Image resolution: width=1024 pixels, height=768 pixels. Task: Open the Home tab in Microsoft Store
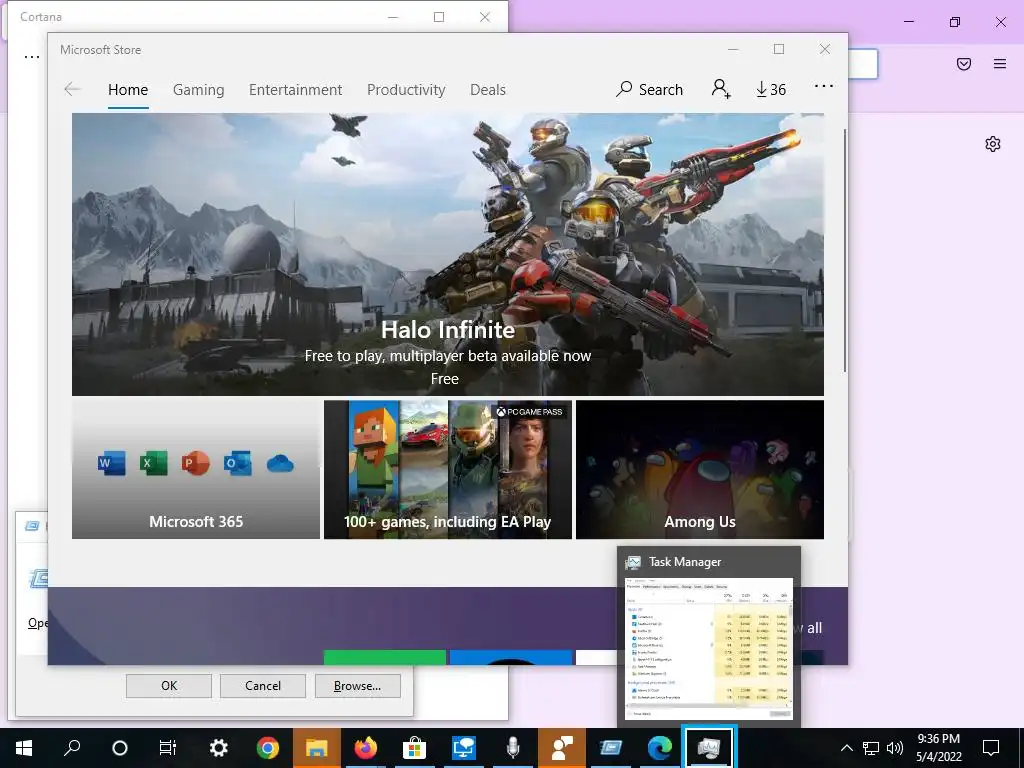pyautogui.click(x=128, y=89)
